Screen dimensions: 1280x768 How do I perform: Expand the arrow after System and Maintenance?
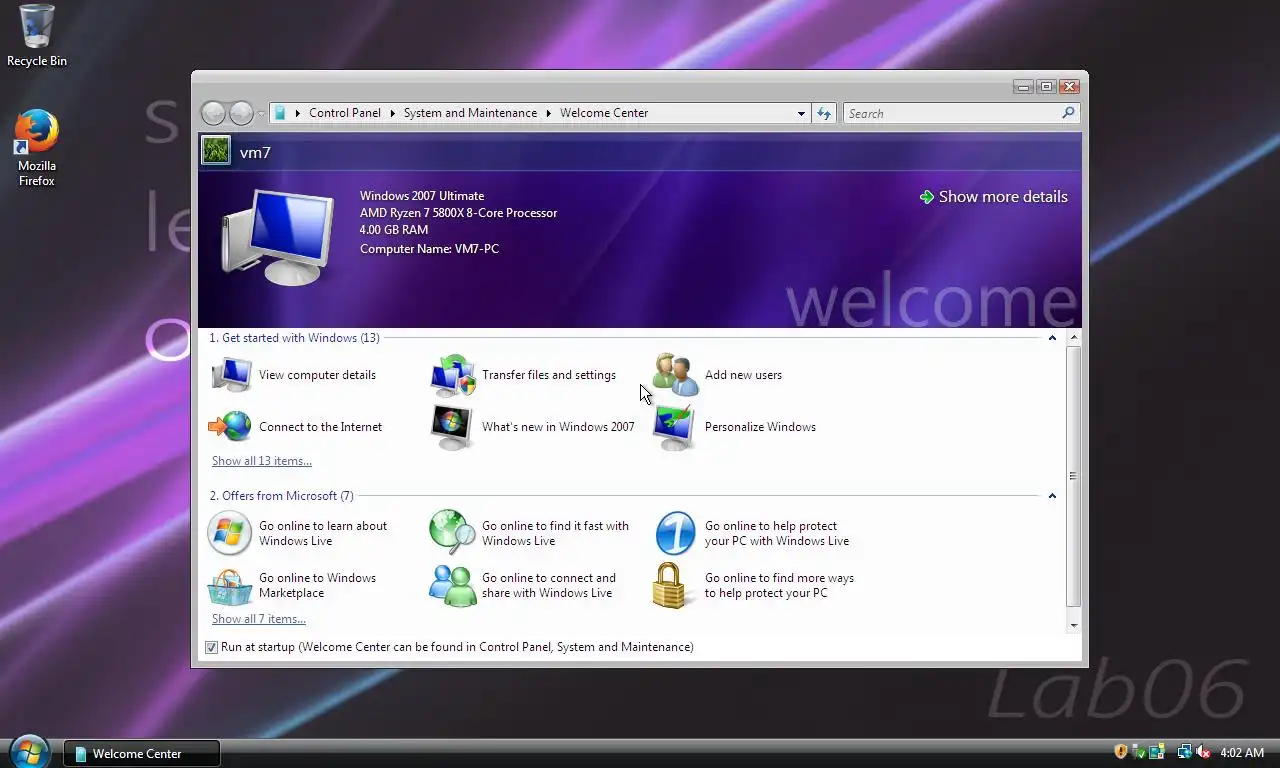(549, 113)
